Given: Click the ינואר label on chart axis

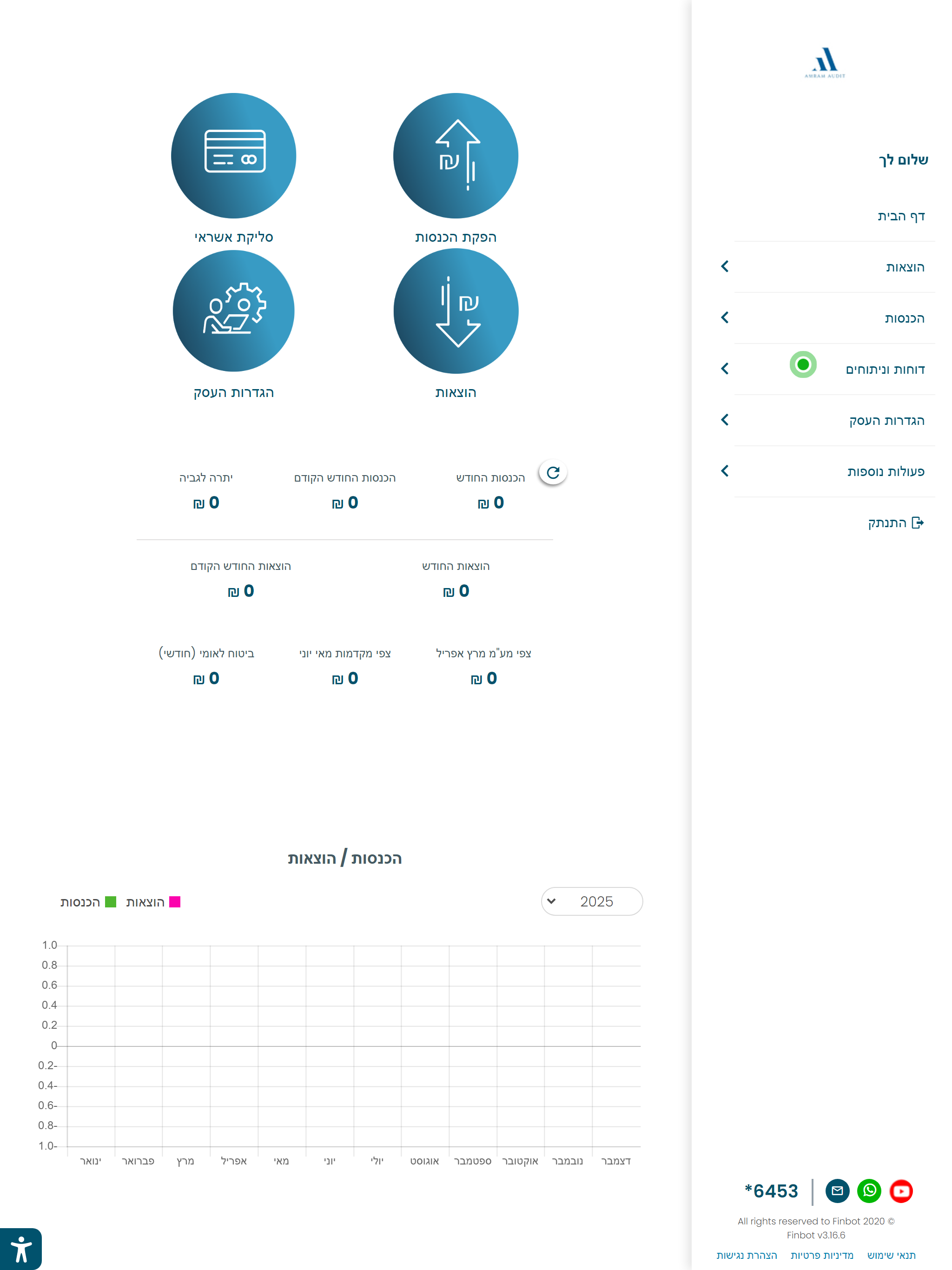Looking at the screenshot, I should (x=90, y=1161).
